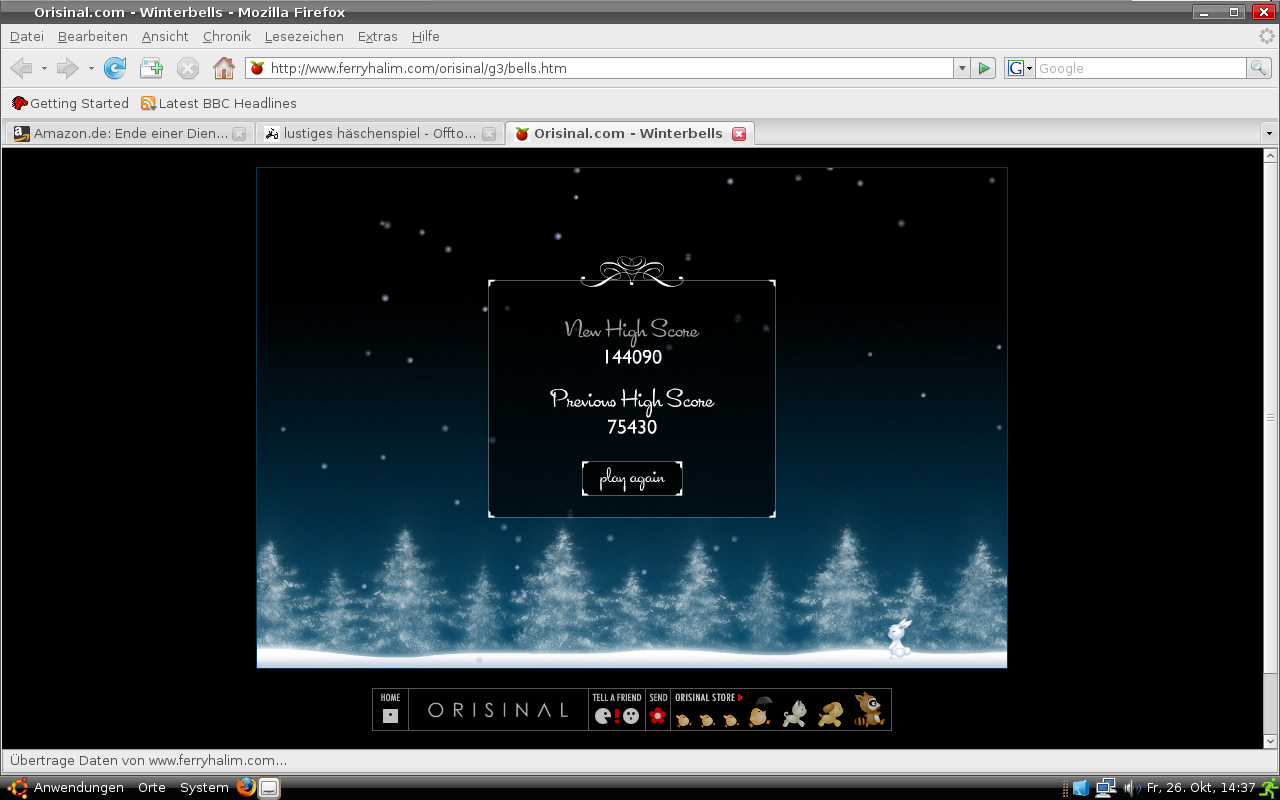Close the lustiges häschenspiel tab
The image size is (1280, 800).
tap(489, 134)
